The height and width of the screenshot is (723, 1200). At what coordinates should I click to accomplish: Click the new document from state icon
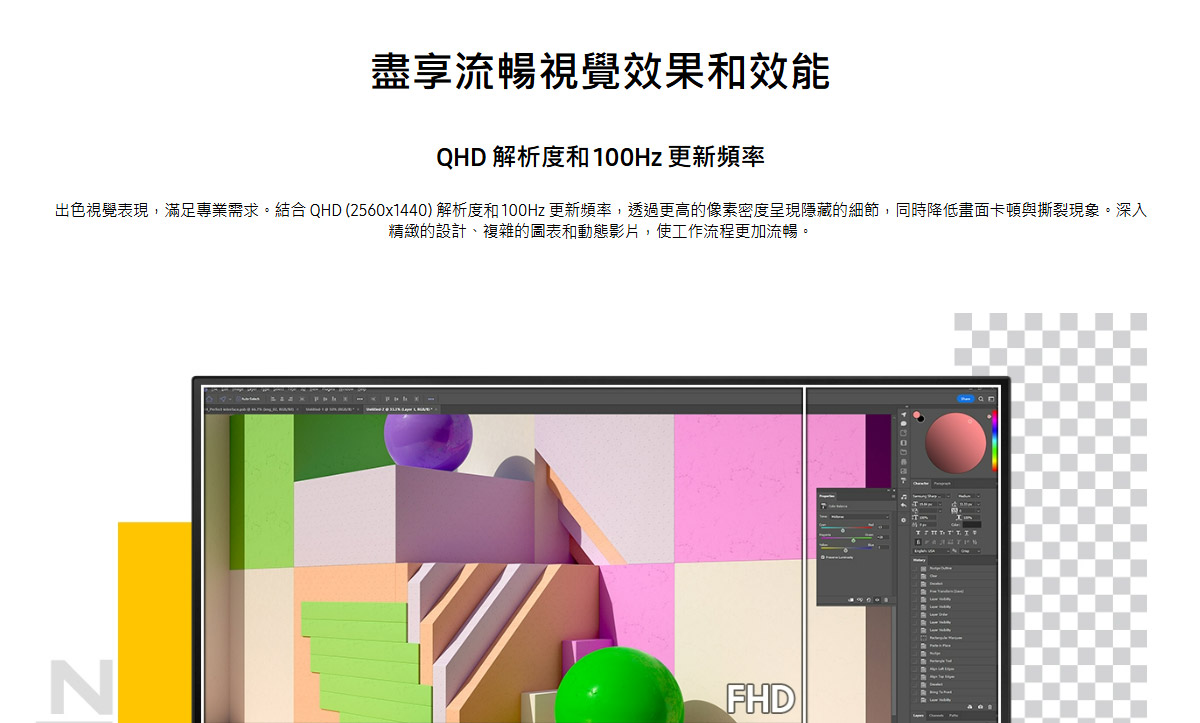click(969, 707)
